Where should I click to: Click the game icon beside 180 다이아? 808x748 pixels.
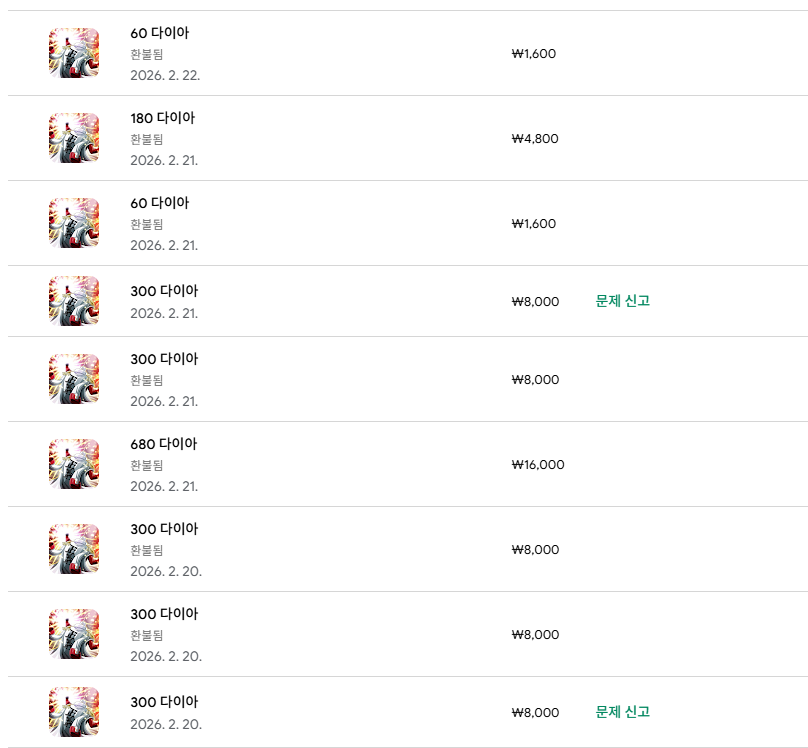click(74, 138)
